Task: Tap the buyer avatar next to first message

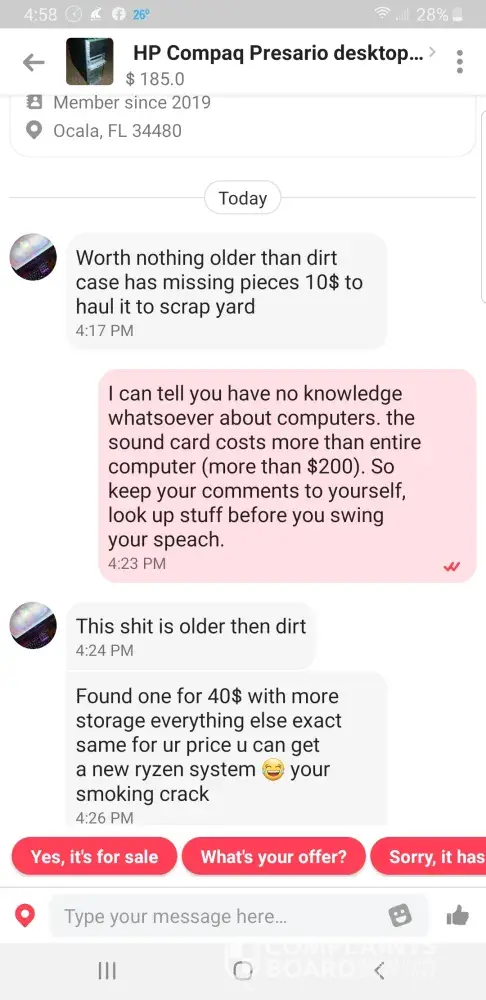Action: point(33,257)
